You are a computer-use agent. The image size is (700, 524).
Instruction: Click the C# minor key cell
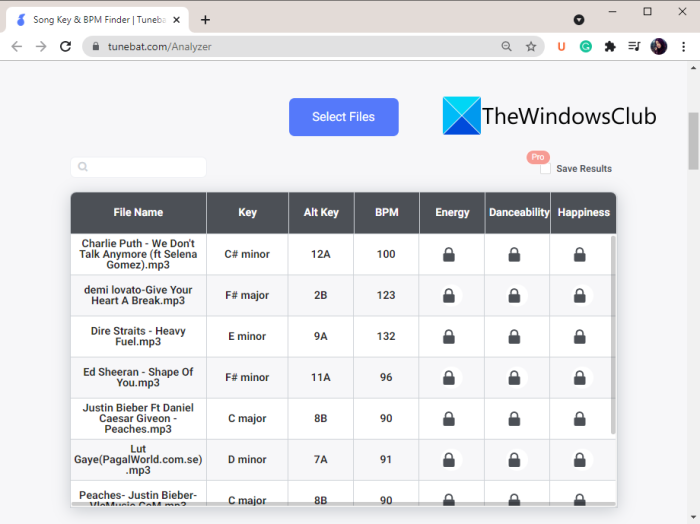click(247, 254)
